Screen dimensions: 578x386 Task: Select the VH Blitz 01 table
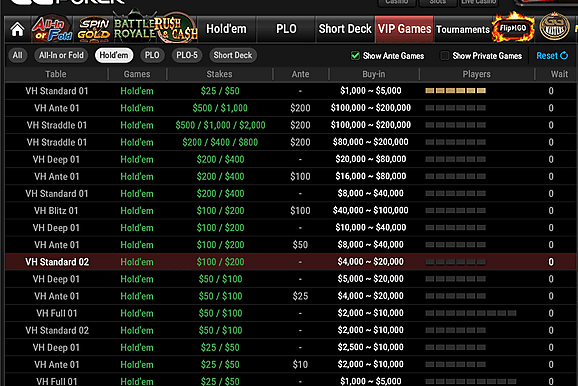(290, 211)
